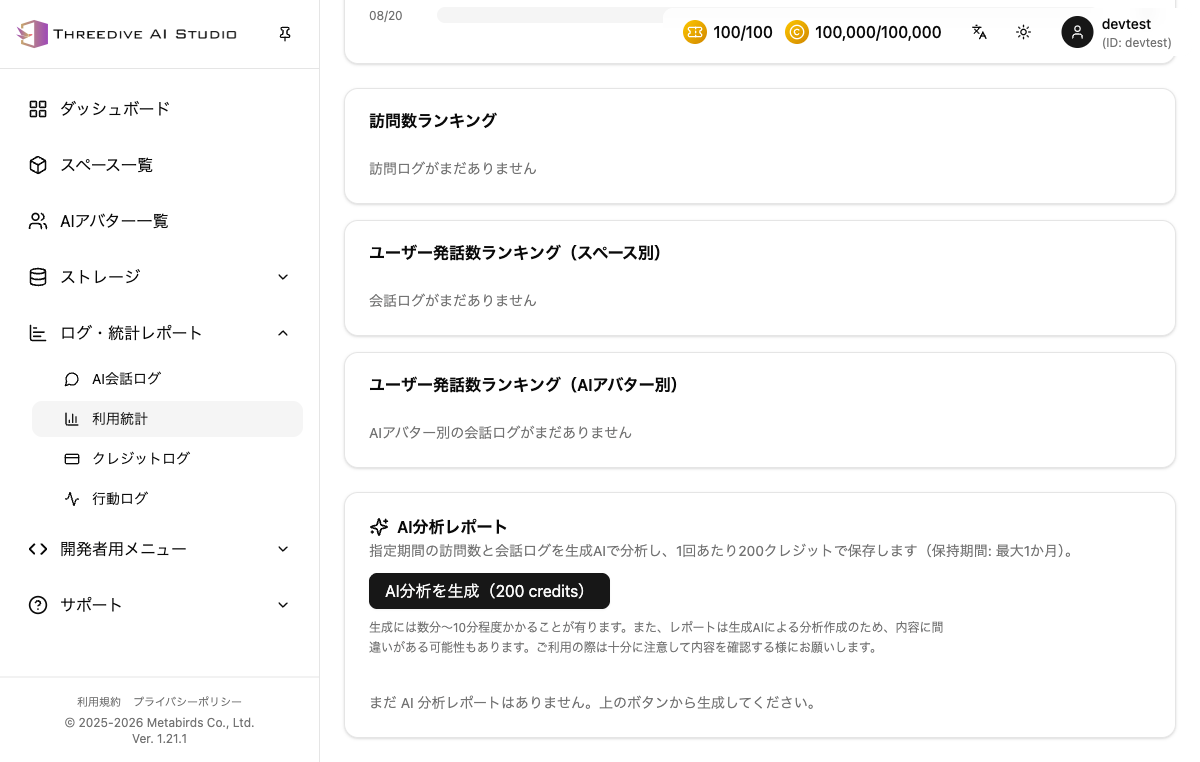1200x762 pixels.
Task: Click 訪問ログがまだありません text
Action: click(x=453, y=169)
